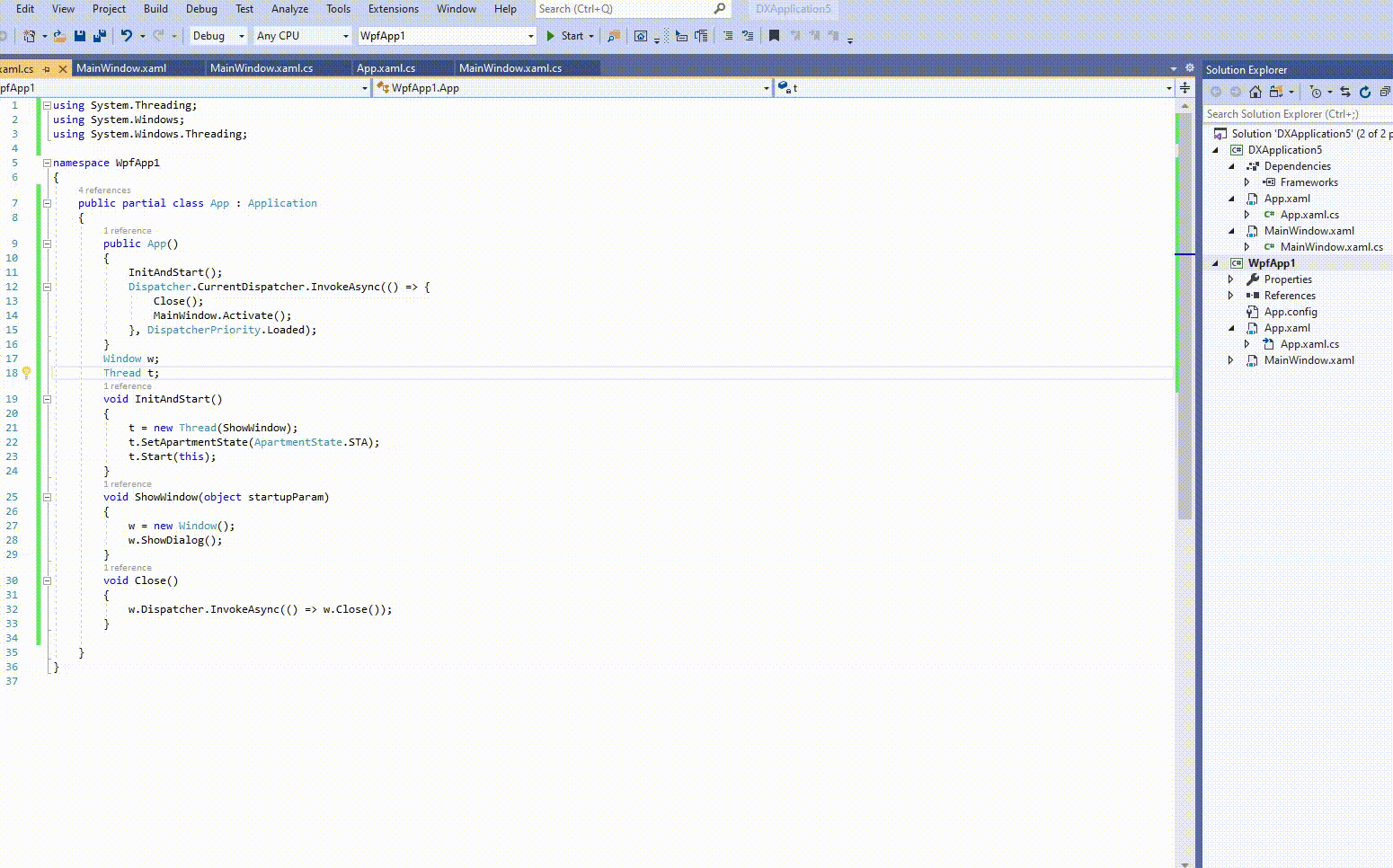Collapse the WpfApp1 project node
The width and height of the screenshot is (1393, 868).
tap(1216, 263)
